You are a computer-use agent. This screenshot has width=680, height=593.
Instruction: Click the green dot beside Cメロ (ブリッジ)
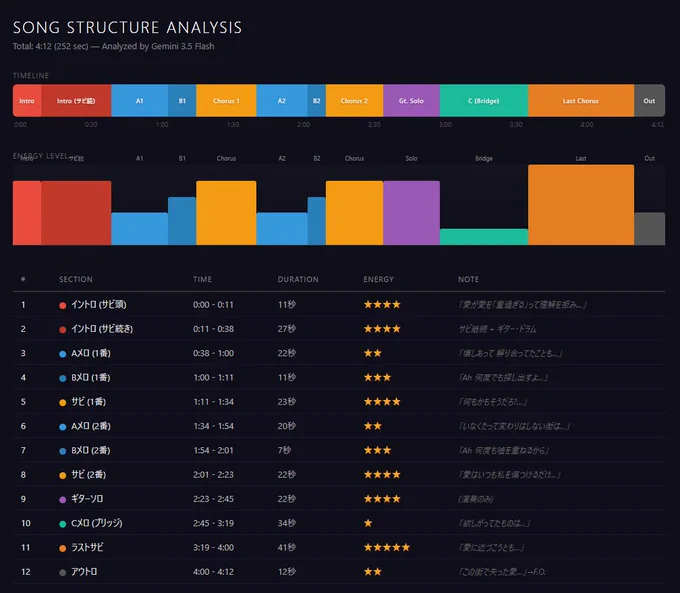point(62,524)
